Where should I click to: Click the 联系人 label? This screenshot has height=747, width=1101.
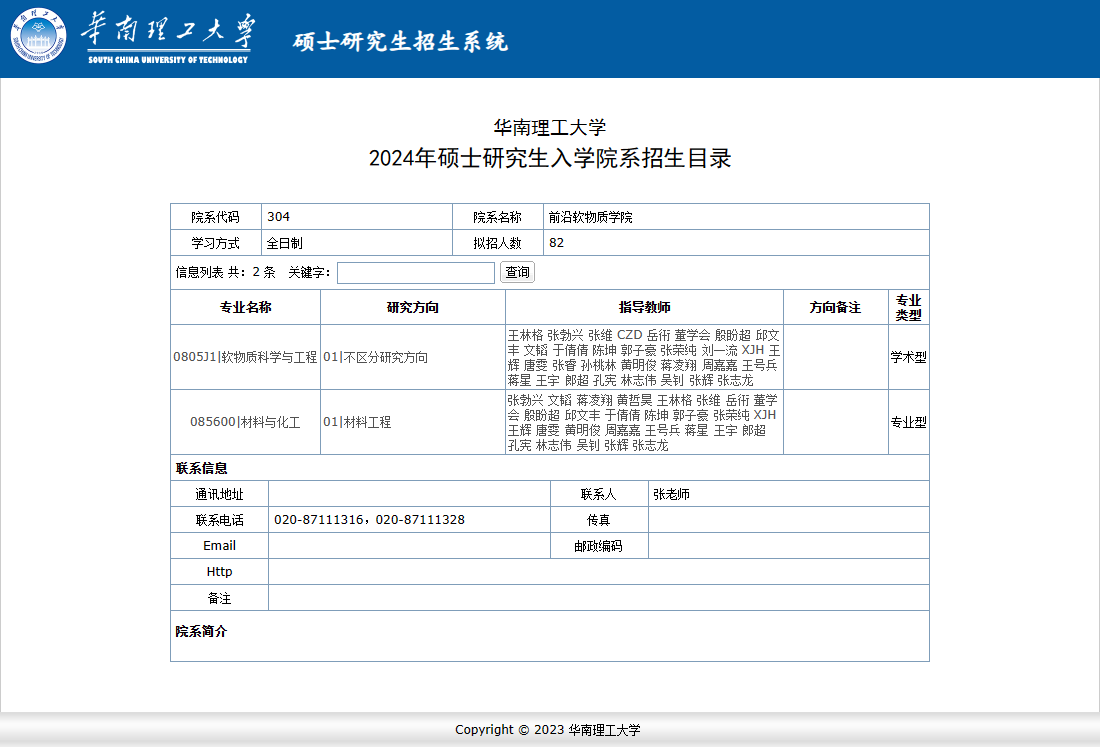pos(599,494)
